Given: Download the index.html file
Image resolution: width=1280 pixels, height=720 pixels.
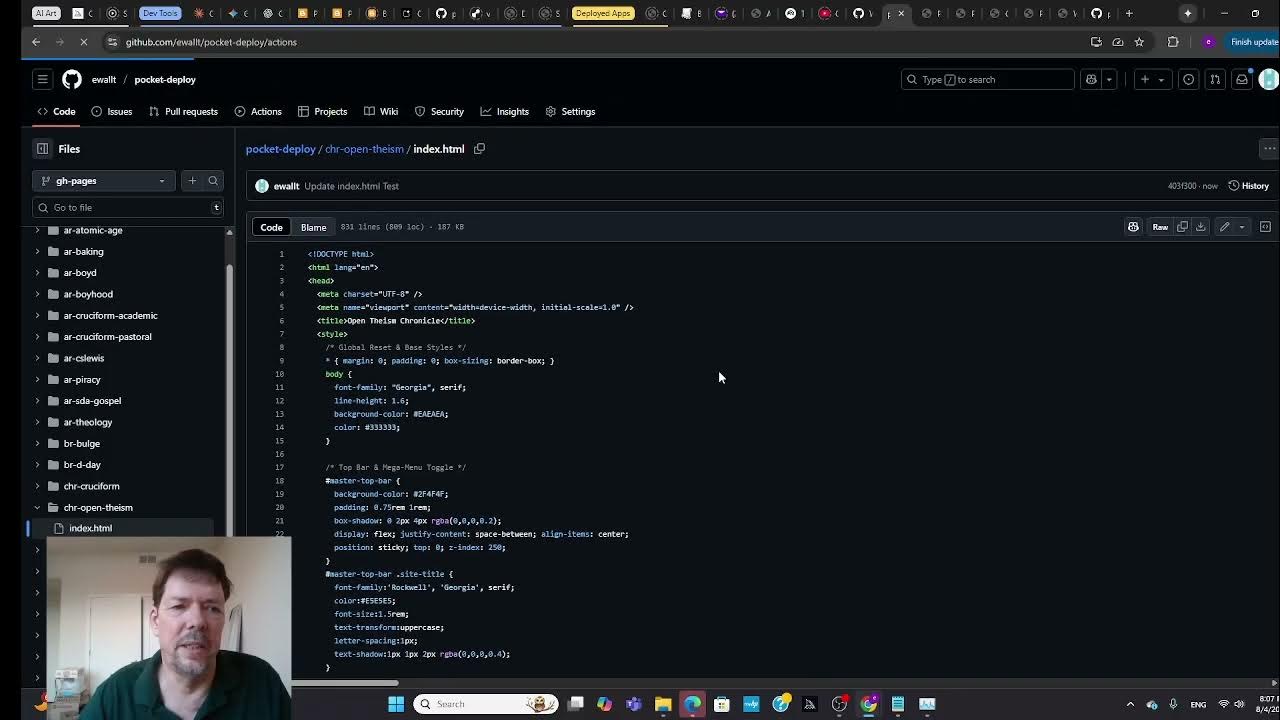Looking at the screenshot, I should click(1199, 227).
